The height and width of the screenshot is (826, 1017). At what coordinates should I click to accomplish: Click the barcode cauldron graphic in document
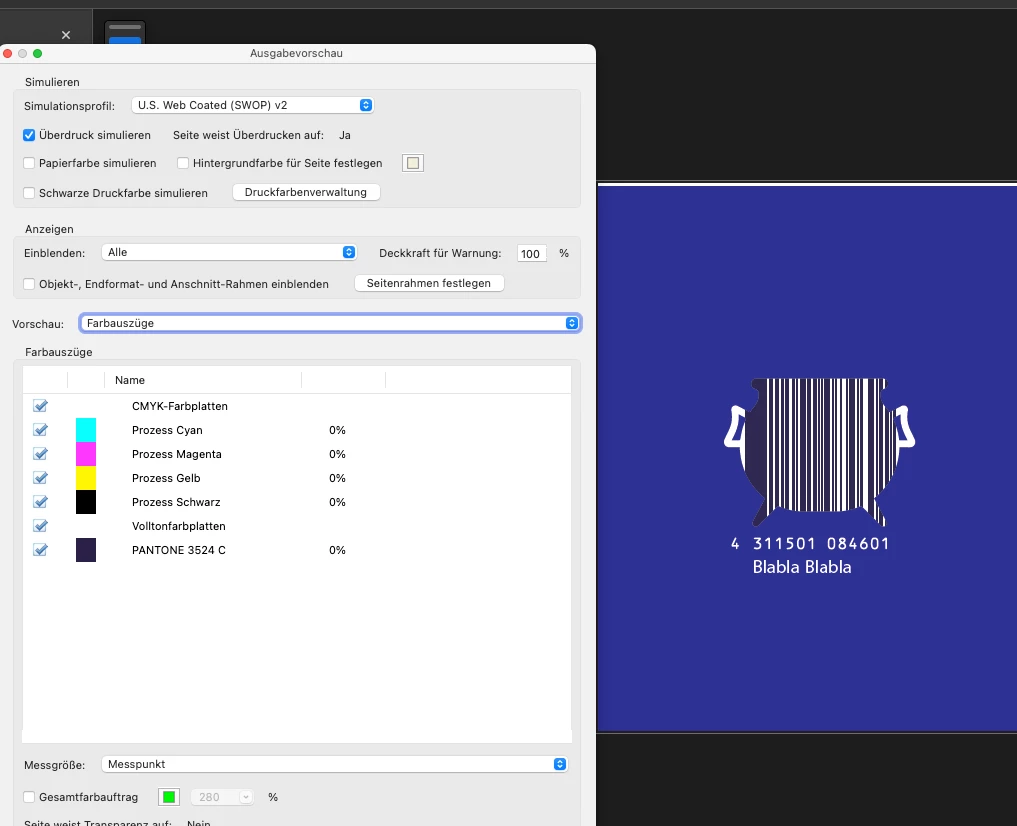pyautogui.click(x=819, y=452)
